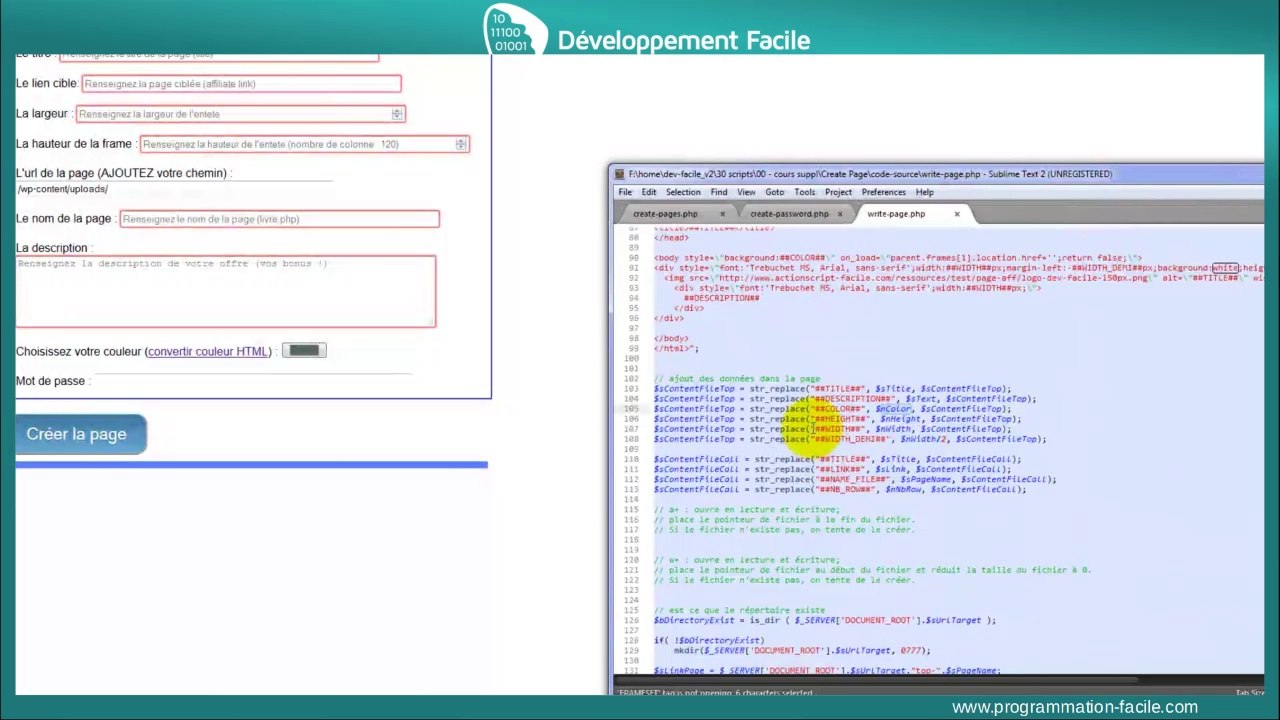Screen dimensions: 1280x720
Task: Click the "$nColor" variable on line 105
Action: pos(893,409)
